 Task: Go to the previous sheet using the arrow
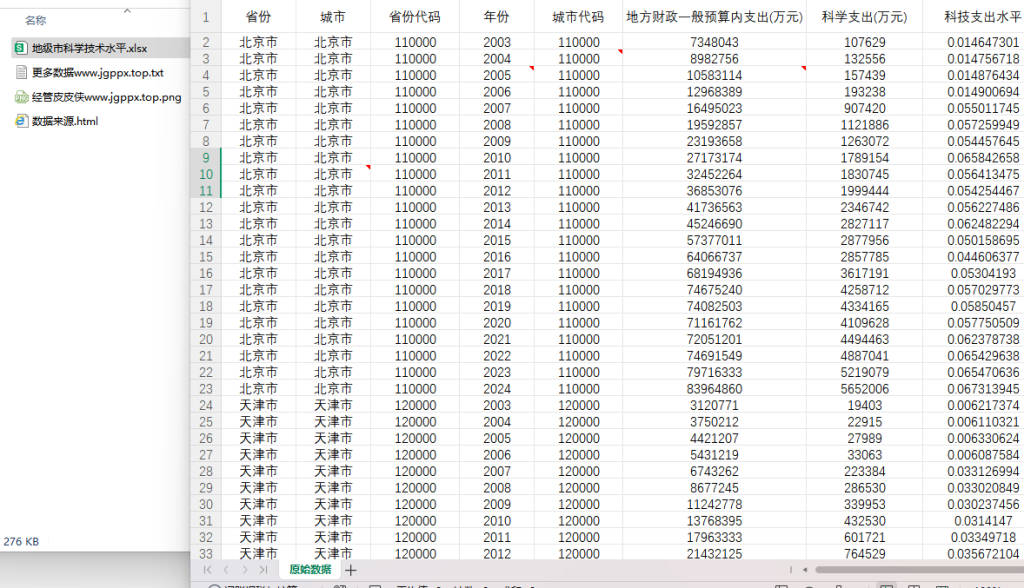coord(226,570)
